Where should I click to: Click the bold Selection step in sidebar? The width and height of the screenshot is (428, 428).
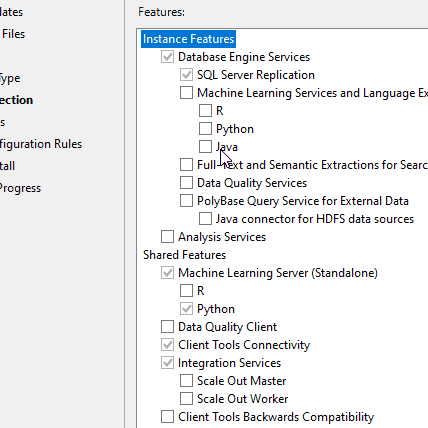16,100
